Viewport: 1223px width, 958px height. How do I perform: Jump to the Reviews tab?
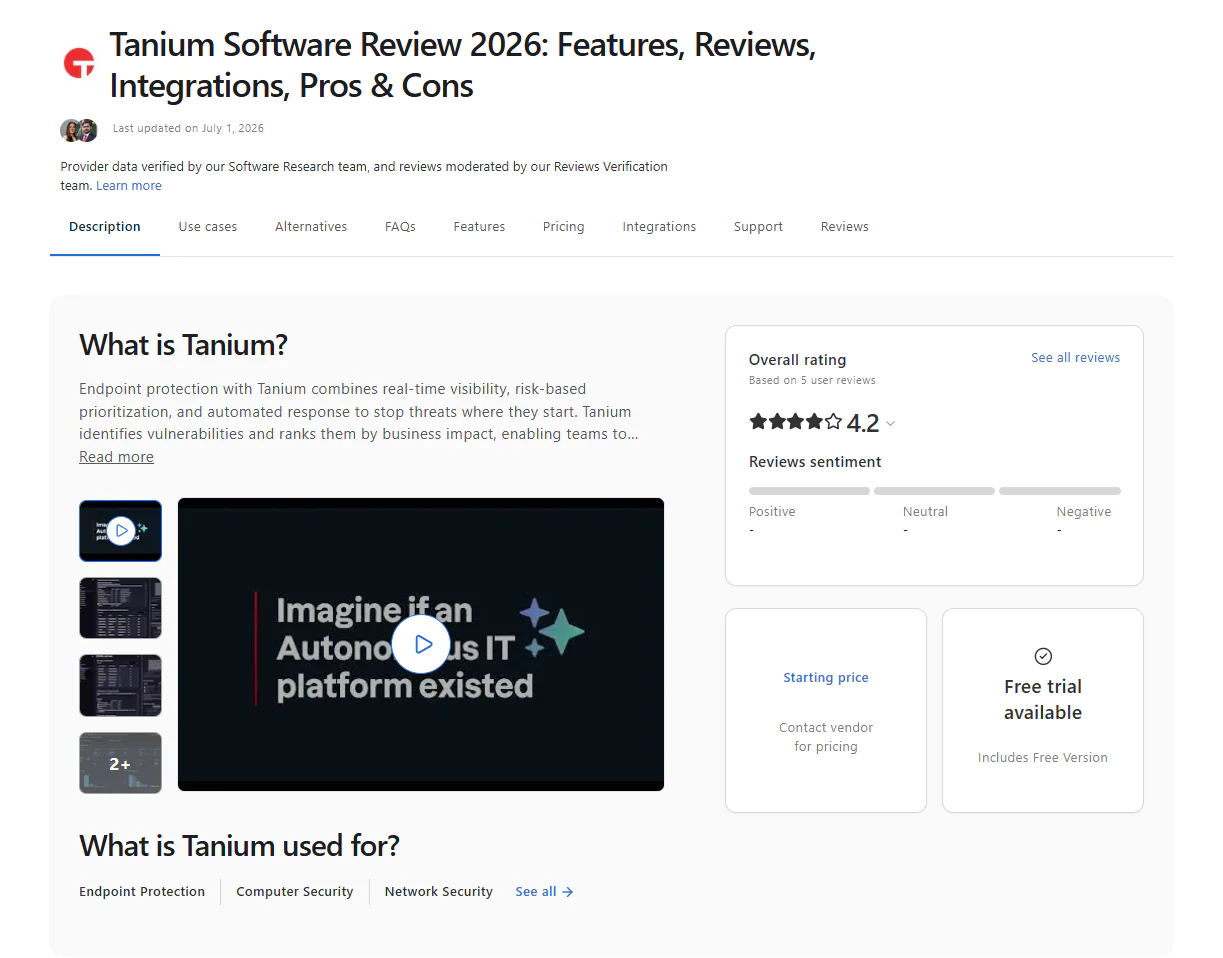pos(845,227)
